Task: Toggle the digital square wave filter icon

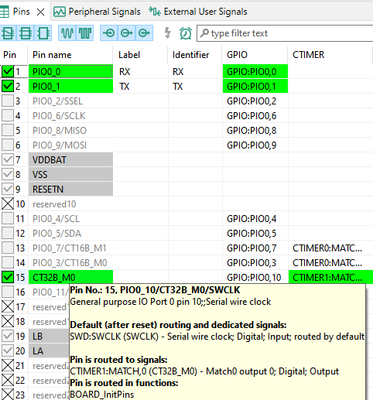Action: coord(85,33)
